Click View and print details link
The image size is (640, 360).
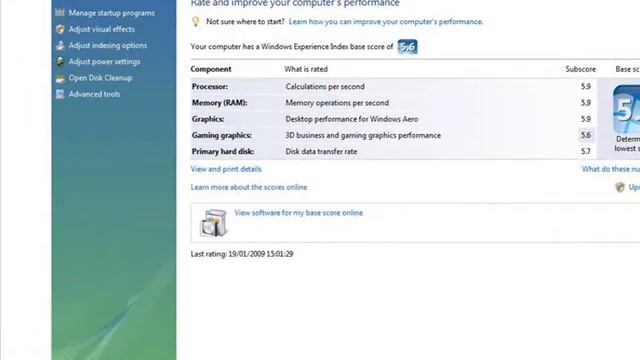coord(226,169)
